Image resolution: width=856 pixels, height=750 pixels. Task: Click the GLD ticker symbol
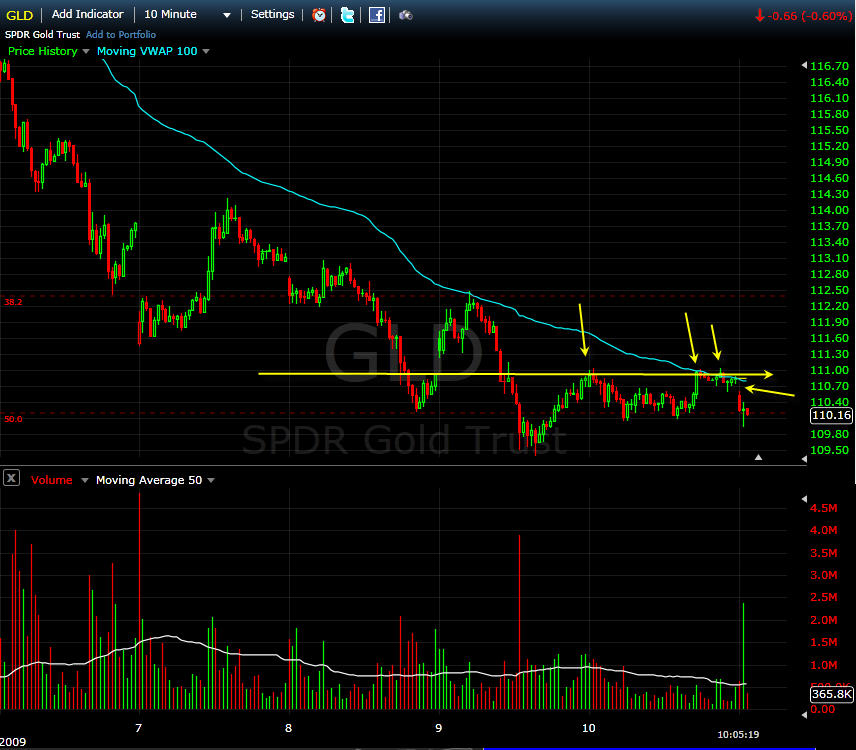point(20,15)
